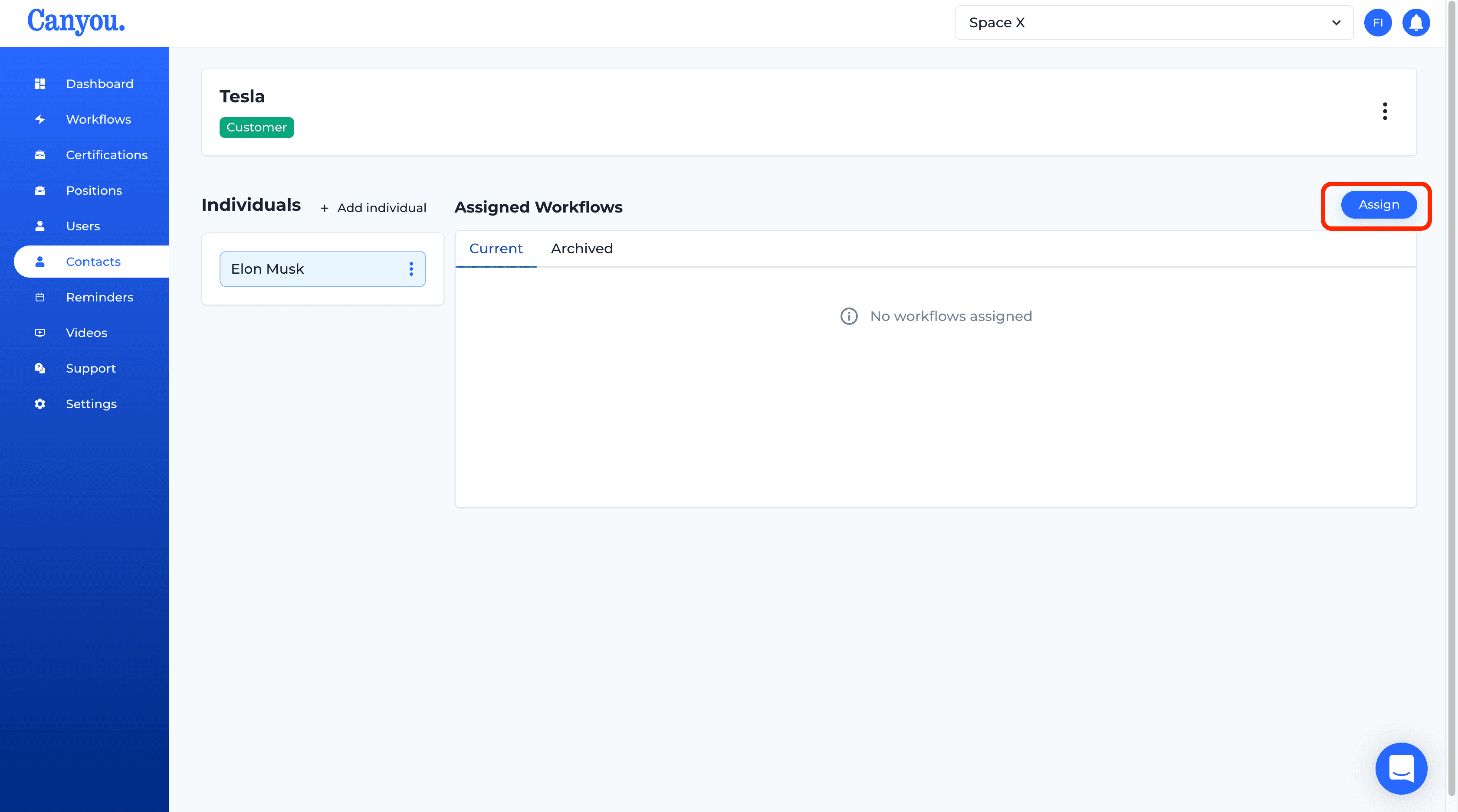Viewport: 1458px width, 812px height.
Task: Click the Reminders icon in sidebar
Action: pos(40,297)
